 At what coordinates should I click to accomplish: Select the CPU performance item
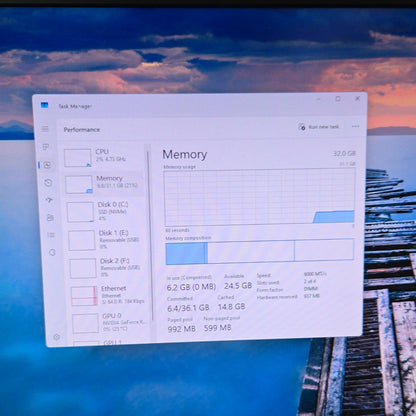(x=104, y=157)
